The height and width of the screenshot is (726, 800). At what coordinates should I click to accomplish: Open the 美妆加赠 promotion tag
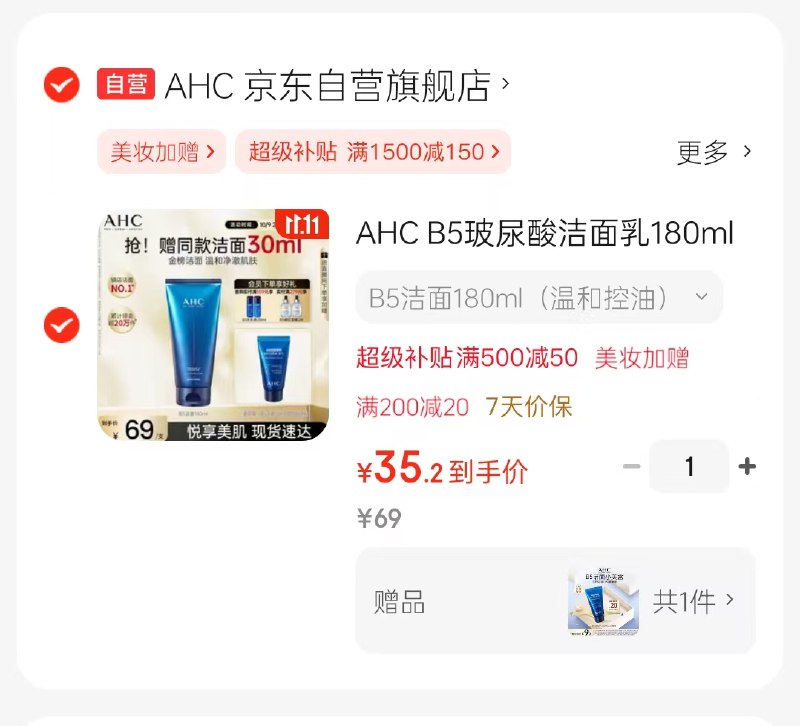162,152
